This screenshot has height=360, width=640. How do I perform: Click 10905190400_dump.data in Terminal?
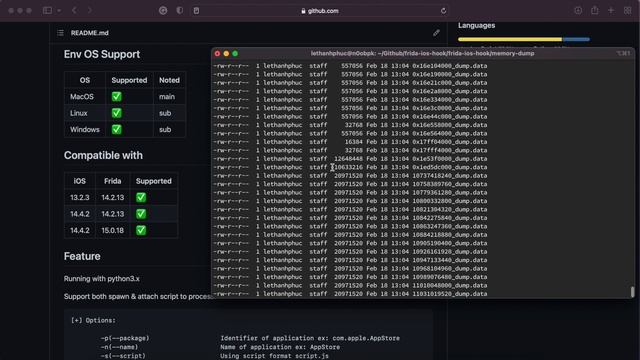449,243
